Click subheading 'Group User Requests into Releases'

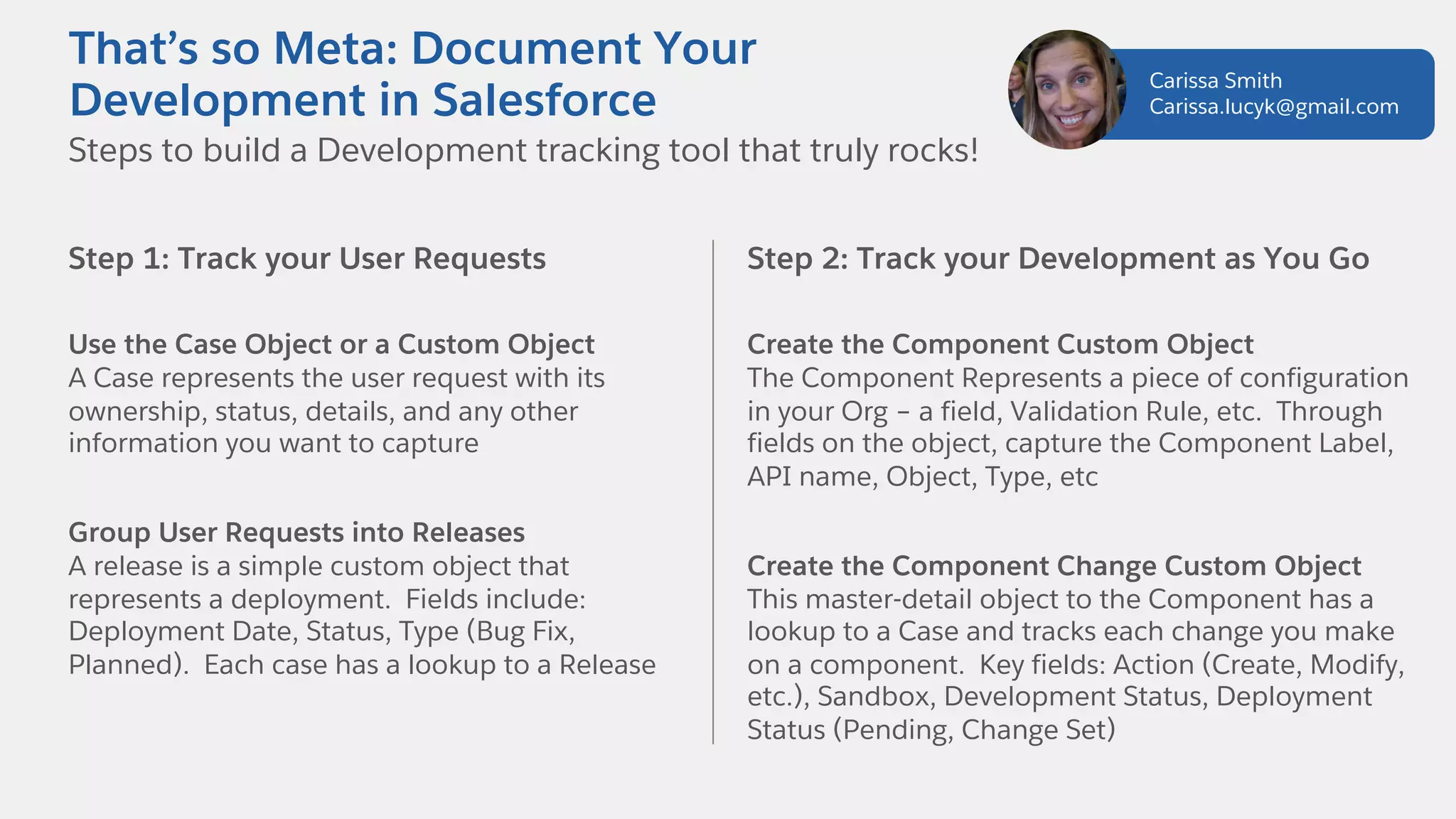(x=296, y=532)
